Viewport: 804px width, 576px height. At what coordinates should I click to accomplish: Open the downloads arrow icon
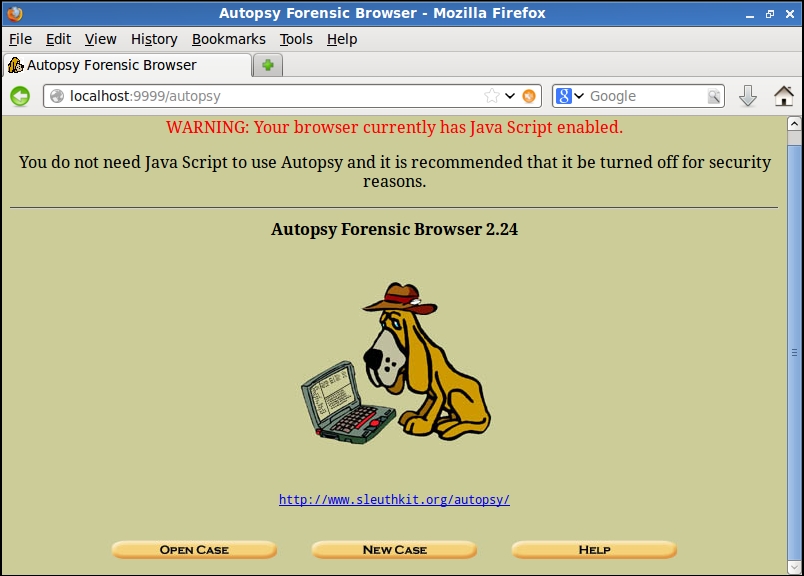(748, 96)
